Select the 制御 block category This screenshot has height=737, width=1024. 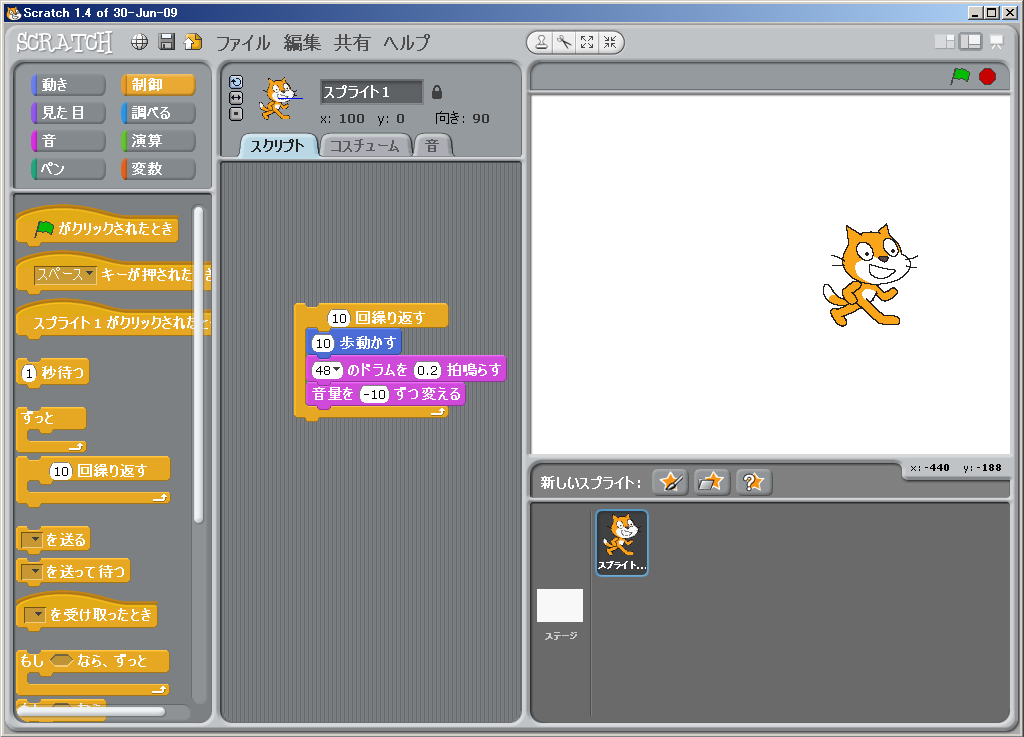(158, 85)
